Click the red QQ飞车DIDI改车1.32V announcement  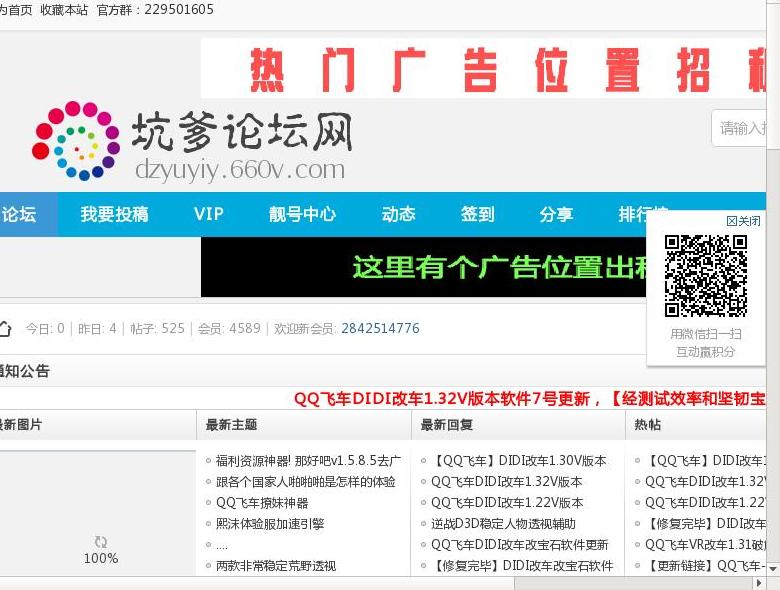point(530,398)
